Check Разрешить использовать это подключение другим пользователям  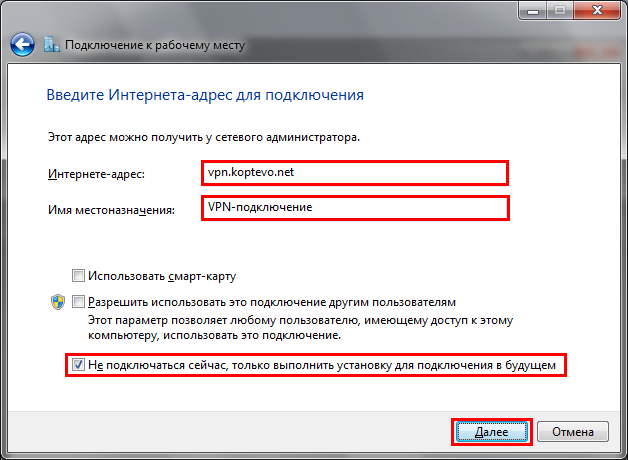coord(78,301)
